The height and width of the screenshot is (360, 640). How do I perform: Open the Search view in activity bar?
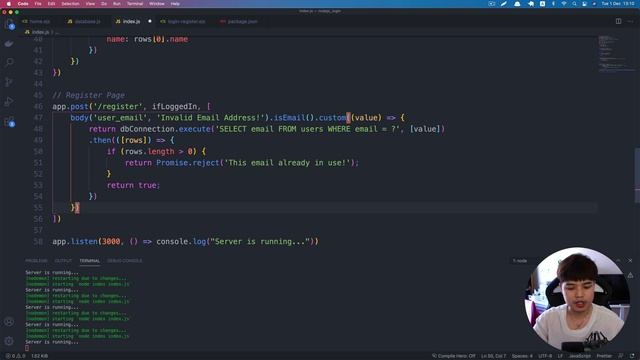coord(9,62)
